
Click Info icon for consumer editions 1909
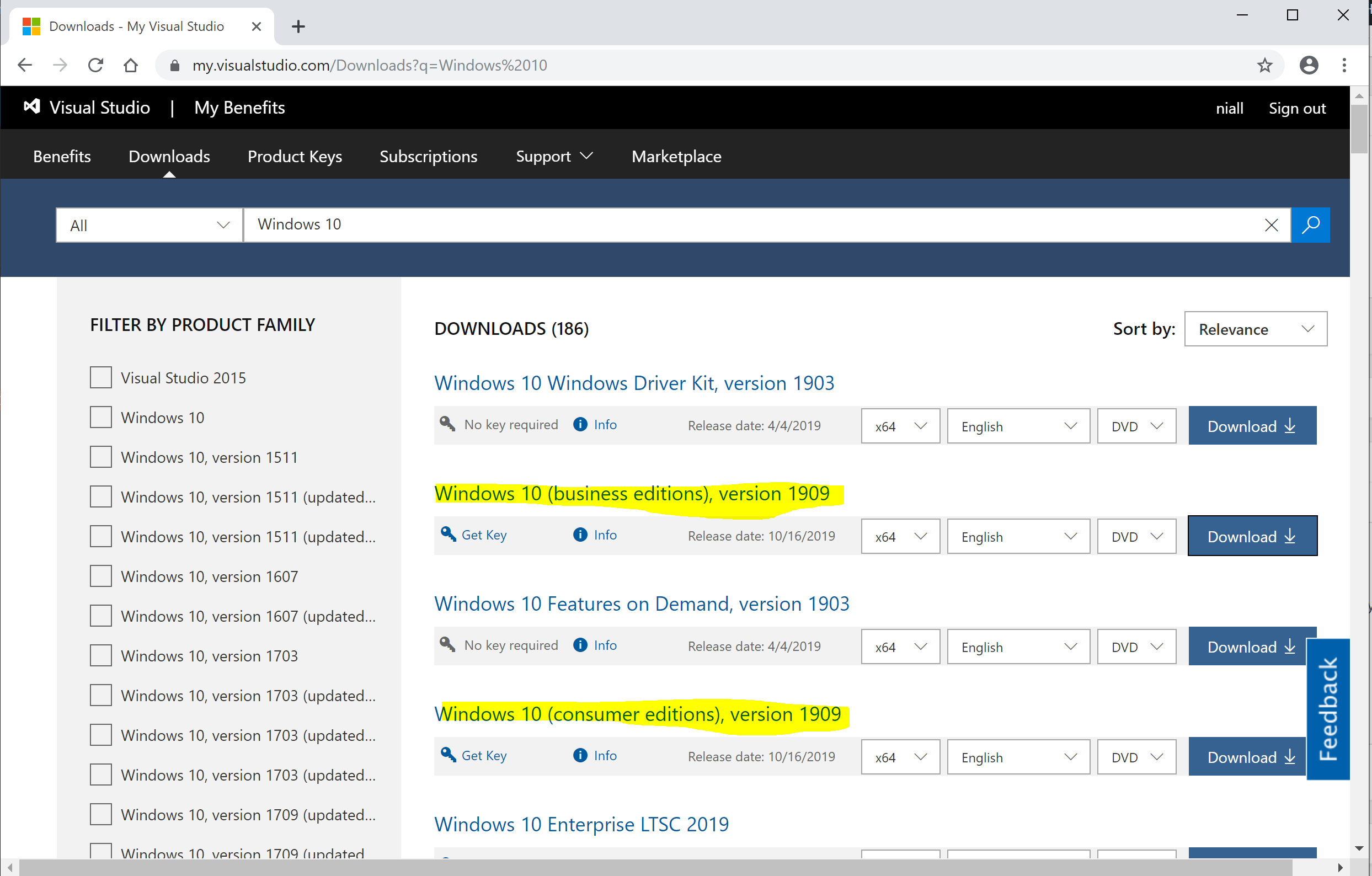point(580,755)
